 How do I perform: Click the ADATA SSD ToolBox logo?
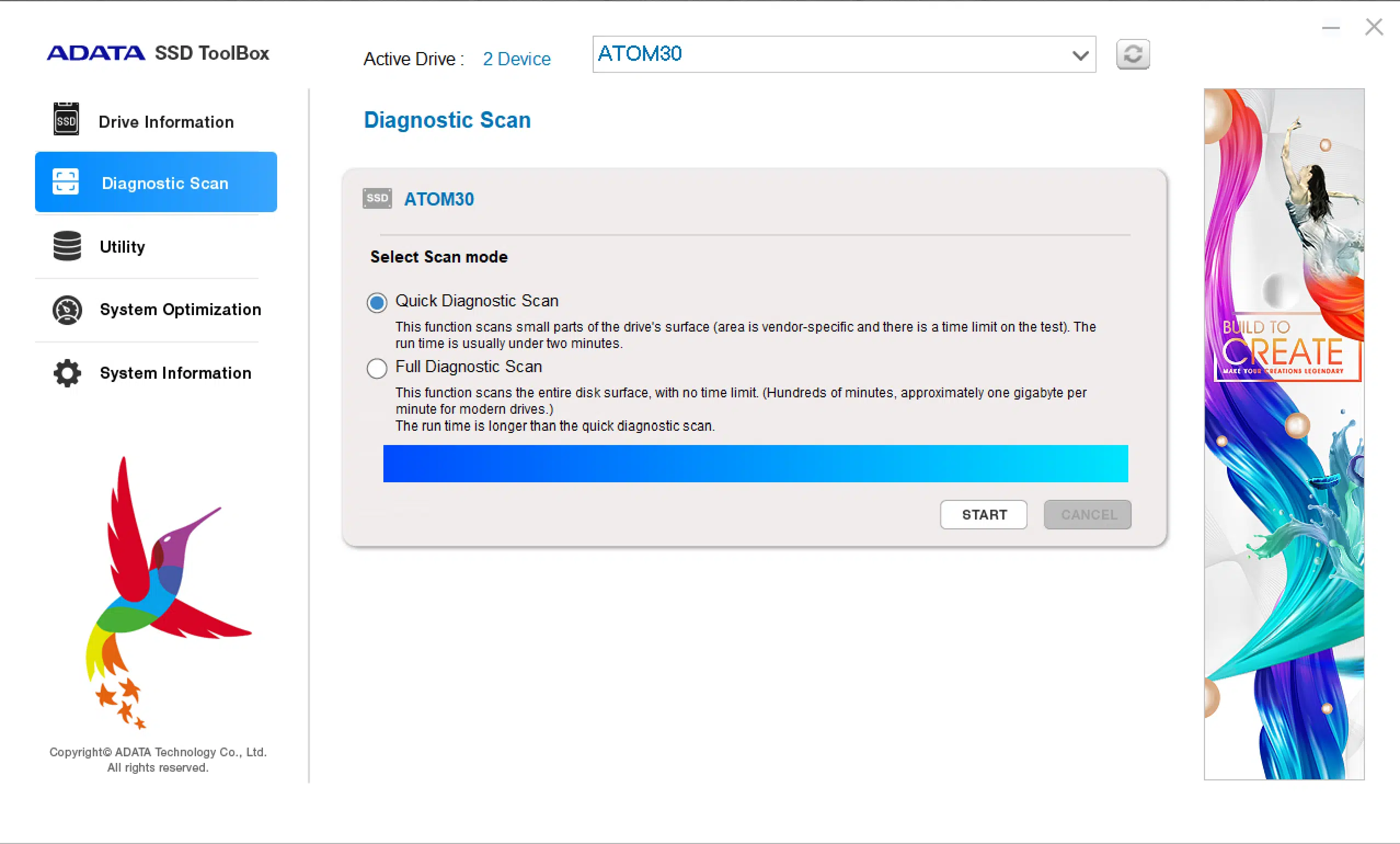[158, 53]
